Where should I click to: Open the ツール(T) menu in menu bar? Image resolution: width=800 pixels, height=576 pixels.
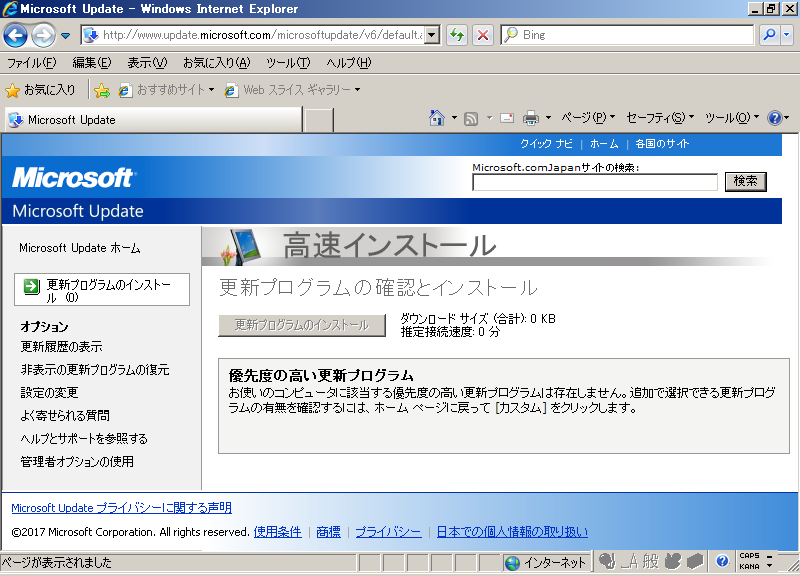[x=287, y=63]
